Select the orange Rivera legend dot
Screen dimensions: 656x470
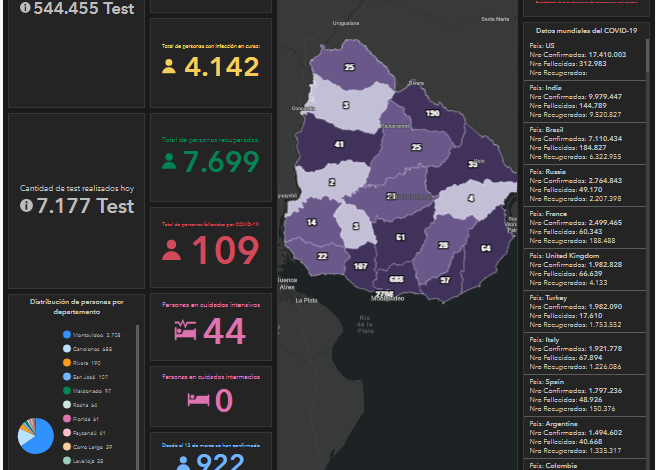pyautogui.click(x=66, y=363)
